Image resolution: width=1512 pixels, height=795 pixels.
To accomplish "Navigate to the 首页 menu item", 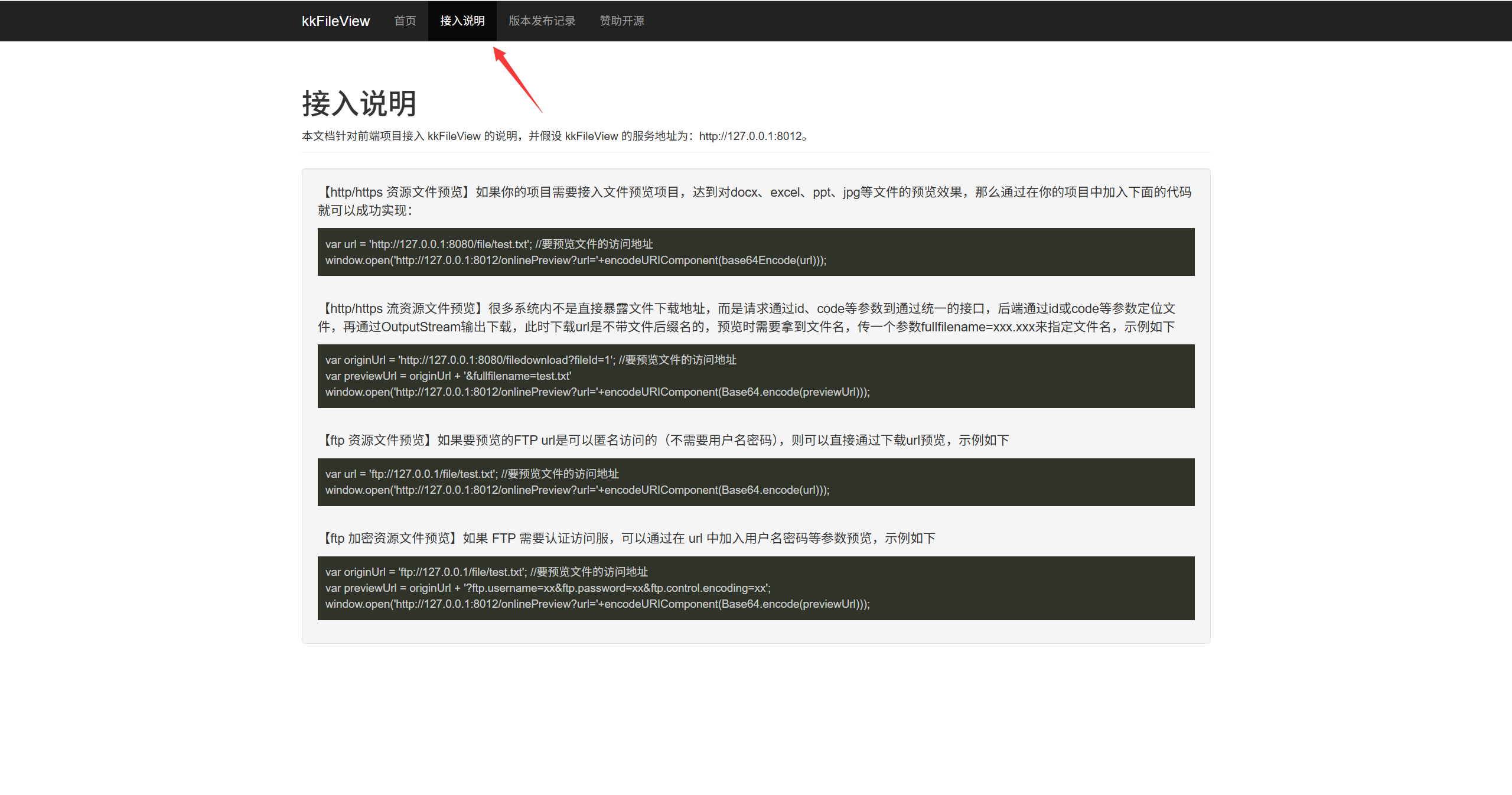I will click(x=405, y=21).
